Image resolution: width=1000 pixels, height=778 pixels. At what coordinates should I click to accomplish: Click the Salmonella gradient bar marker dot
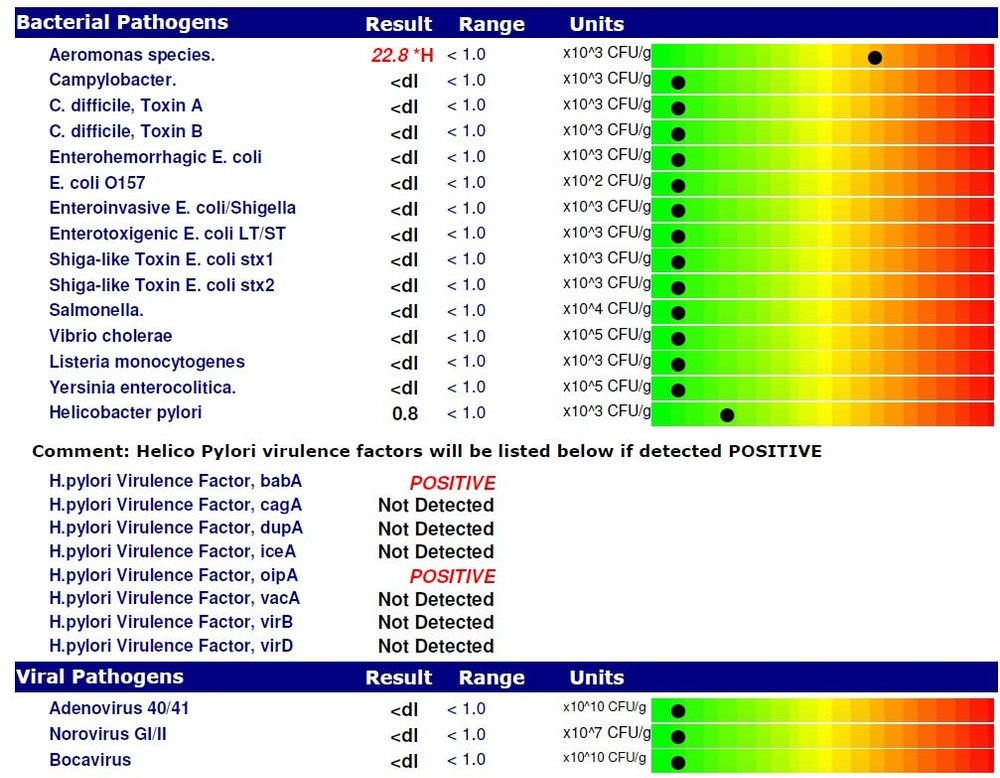(678, 313)
